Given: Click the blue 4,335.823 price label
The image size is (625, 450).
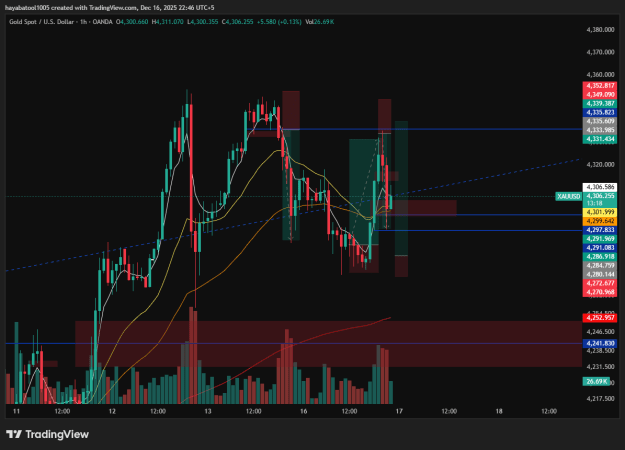Looking at the screenshot, I should click(x=600, y=112).
